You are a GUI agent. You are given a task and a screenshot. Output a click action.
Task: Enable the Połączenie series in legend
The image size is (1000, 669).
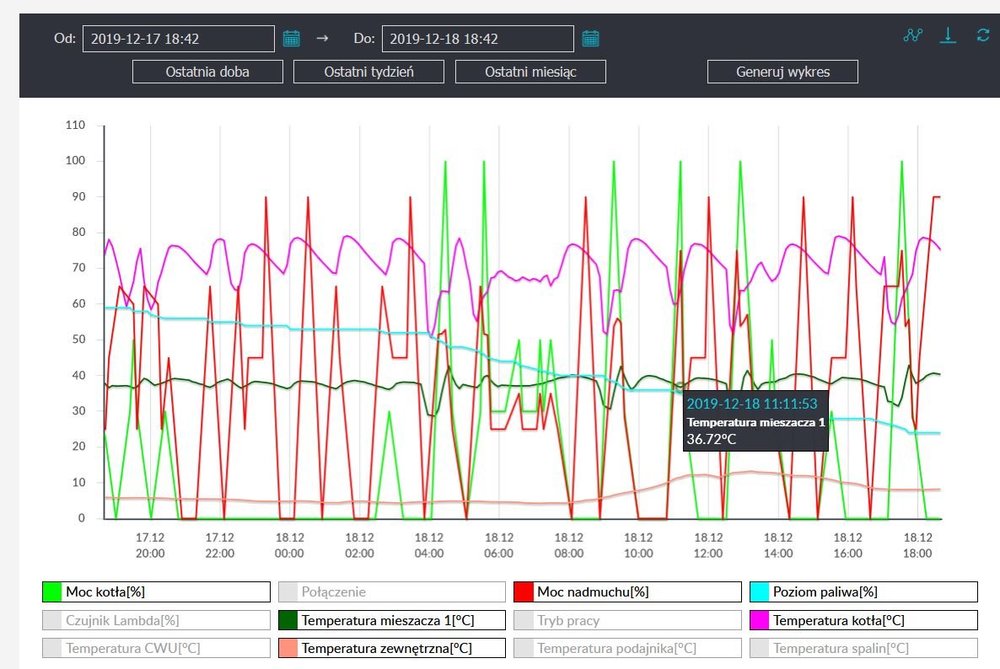(392, 592)
